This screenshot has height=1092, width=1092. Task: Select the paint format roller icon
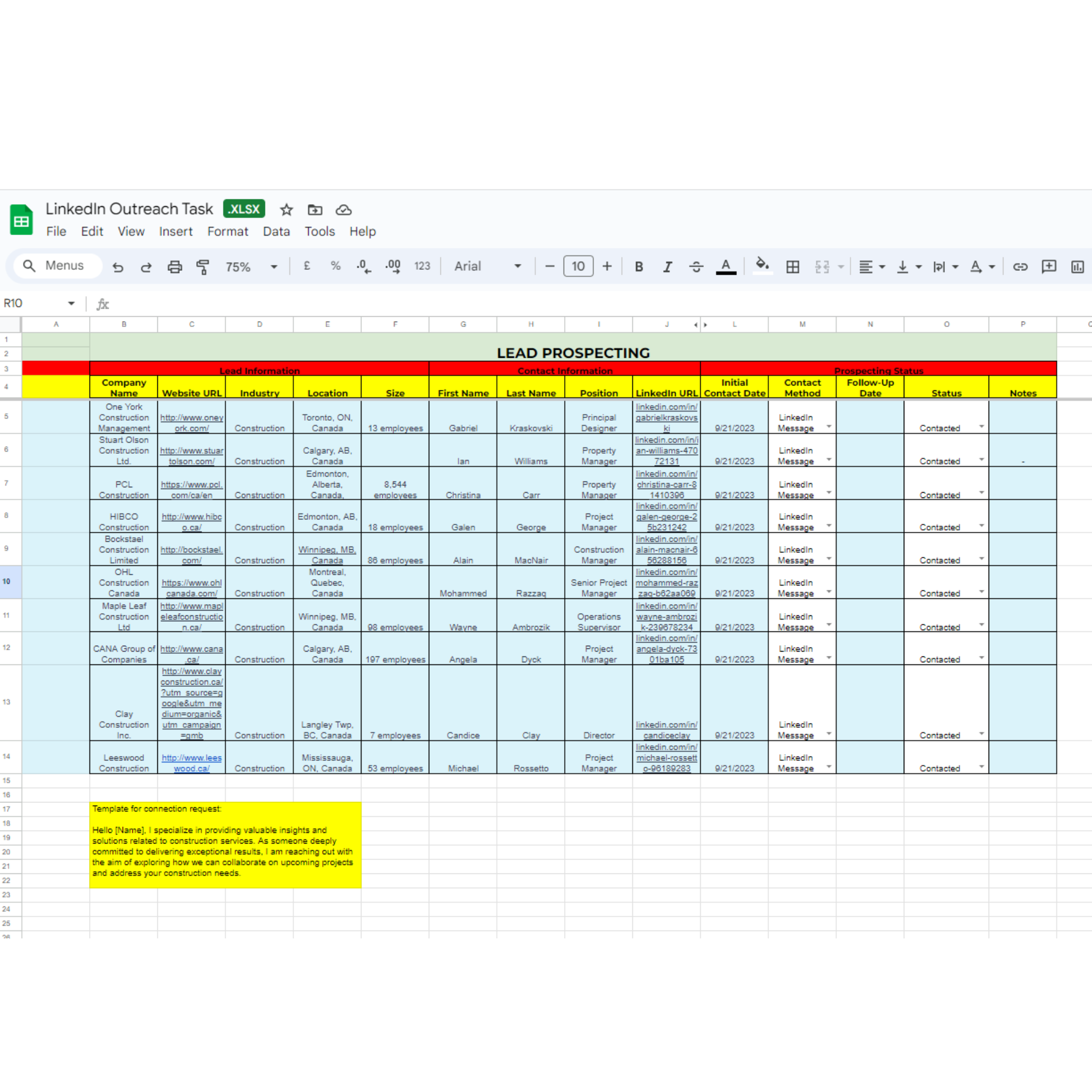tap(202, 267)
